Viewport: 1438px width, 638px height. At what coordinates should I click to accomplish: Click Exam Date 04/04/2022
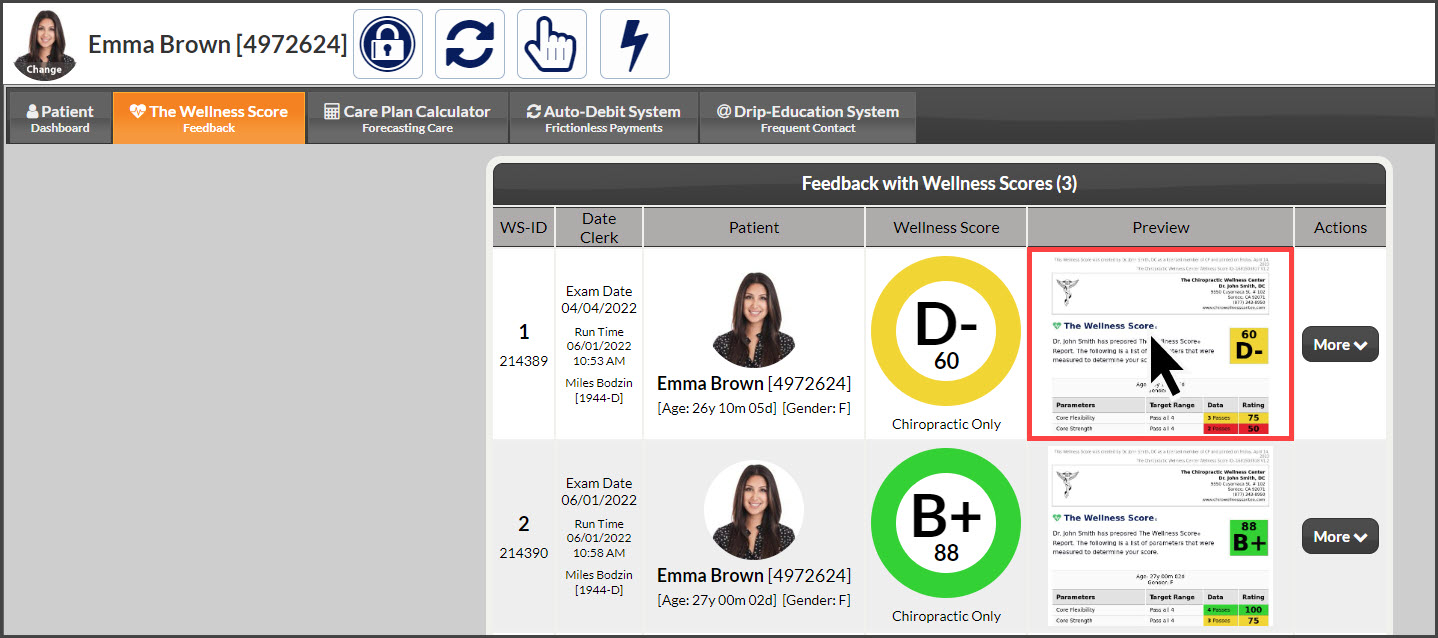point(599,300)
